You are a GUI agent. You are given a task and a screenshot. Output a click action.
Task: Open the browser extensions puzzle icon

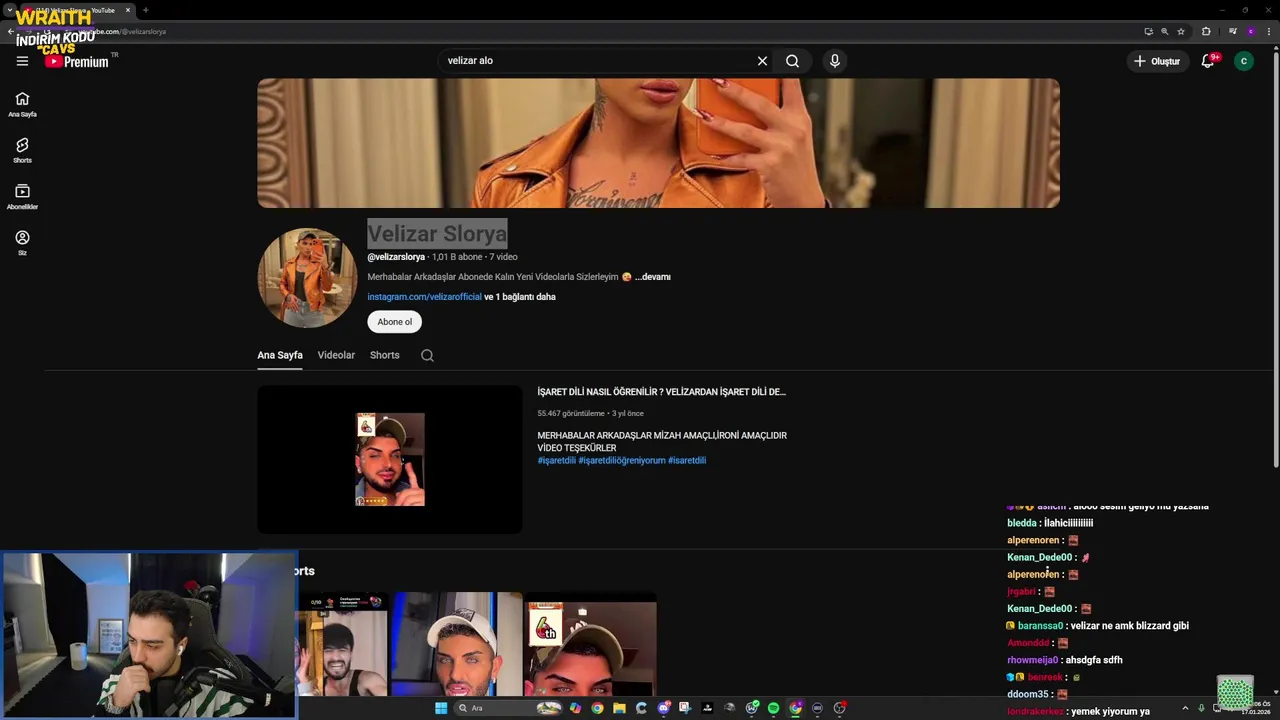point(1206,31)
